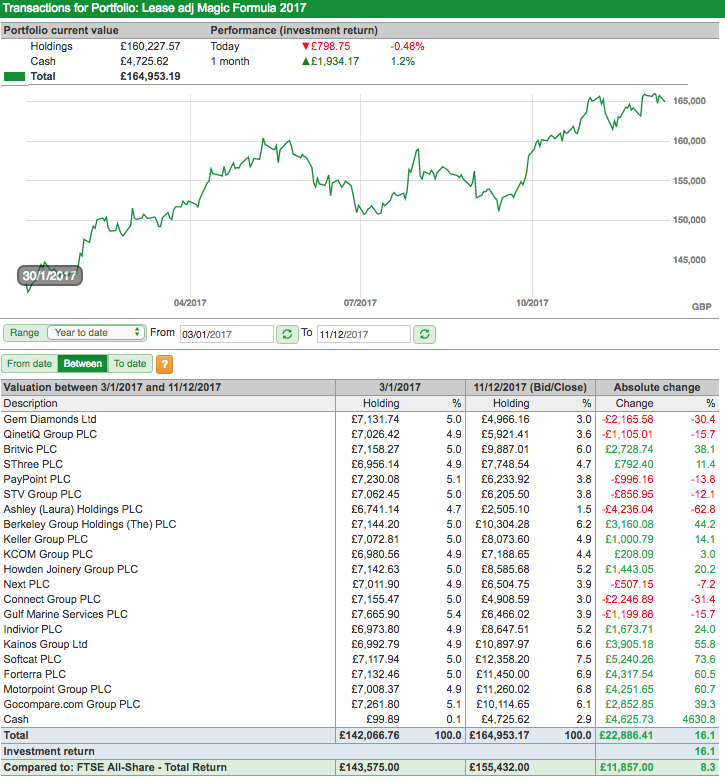Click 165,000 chart axis label
725x782 pixels.
(689, 101)
